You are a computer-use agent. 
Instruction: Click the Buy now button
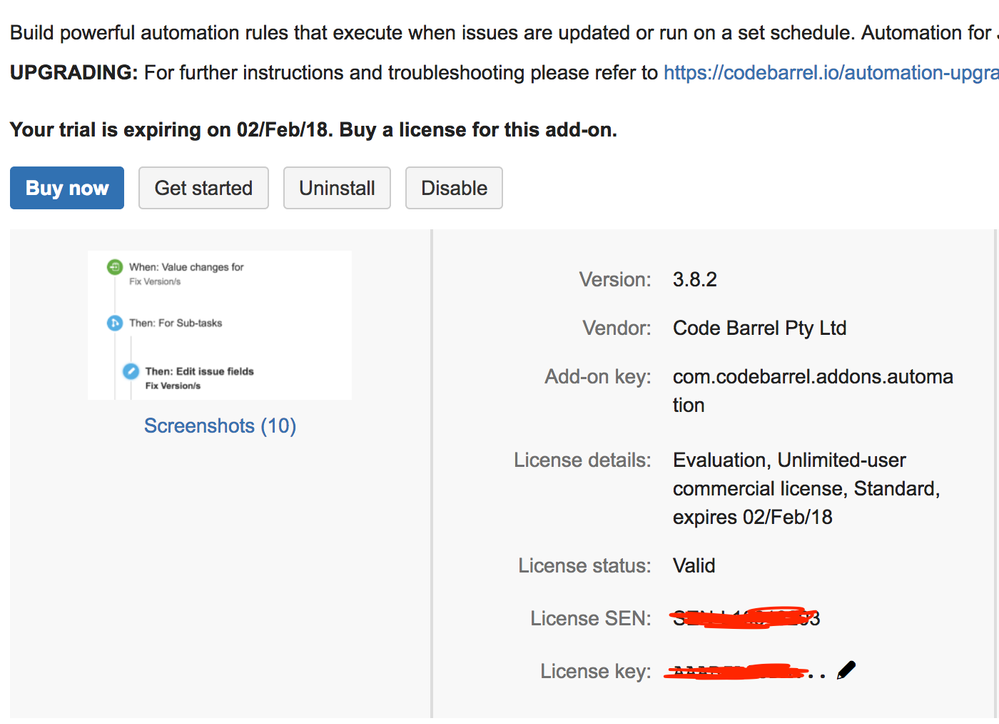(67, 188)
